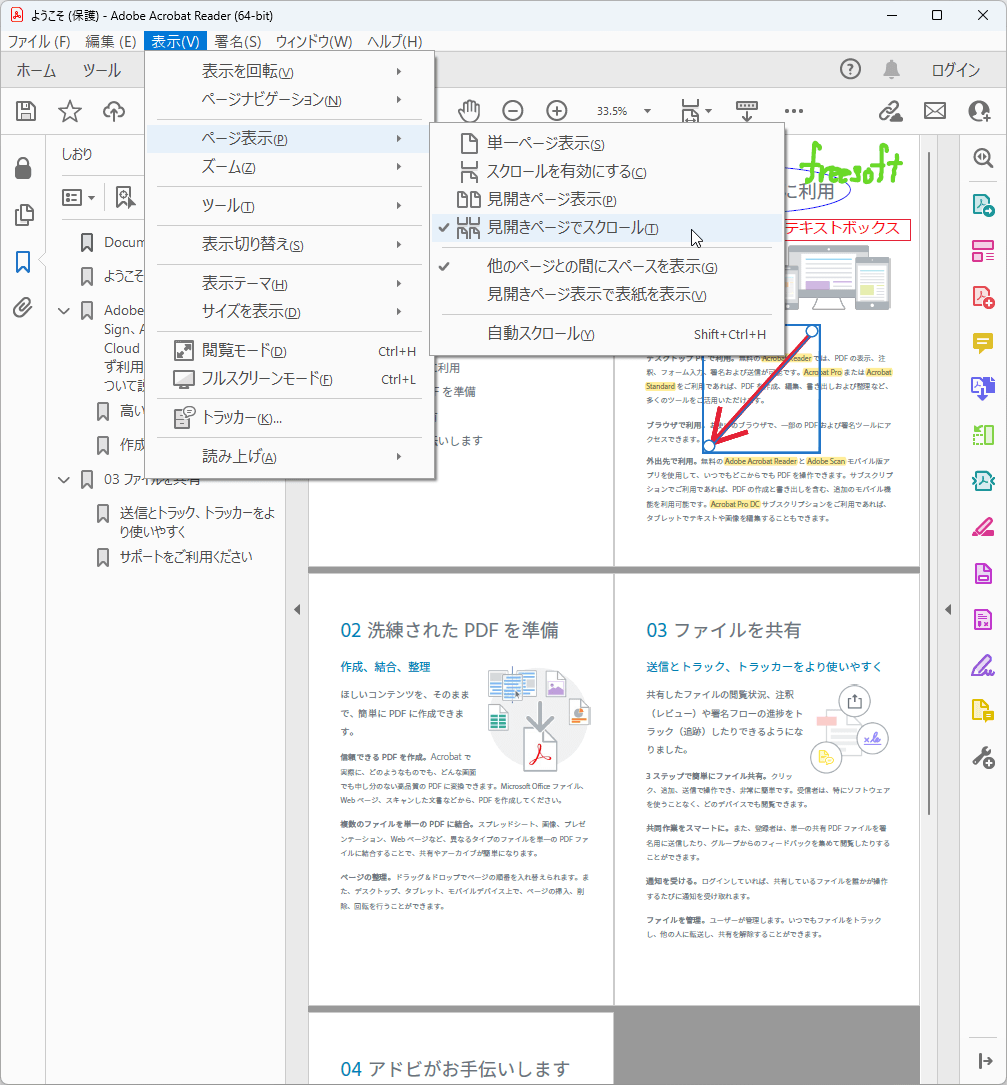Go to 送信とトラック bookmark entry

point(198,522)
